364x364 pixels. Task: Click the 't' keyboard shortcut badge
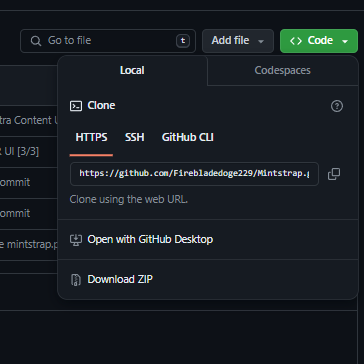pyautogui.click(x=183, y=41)
